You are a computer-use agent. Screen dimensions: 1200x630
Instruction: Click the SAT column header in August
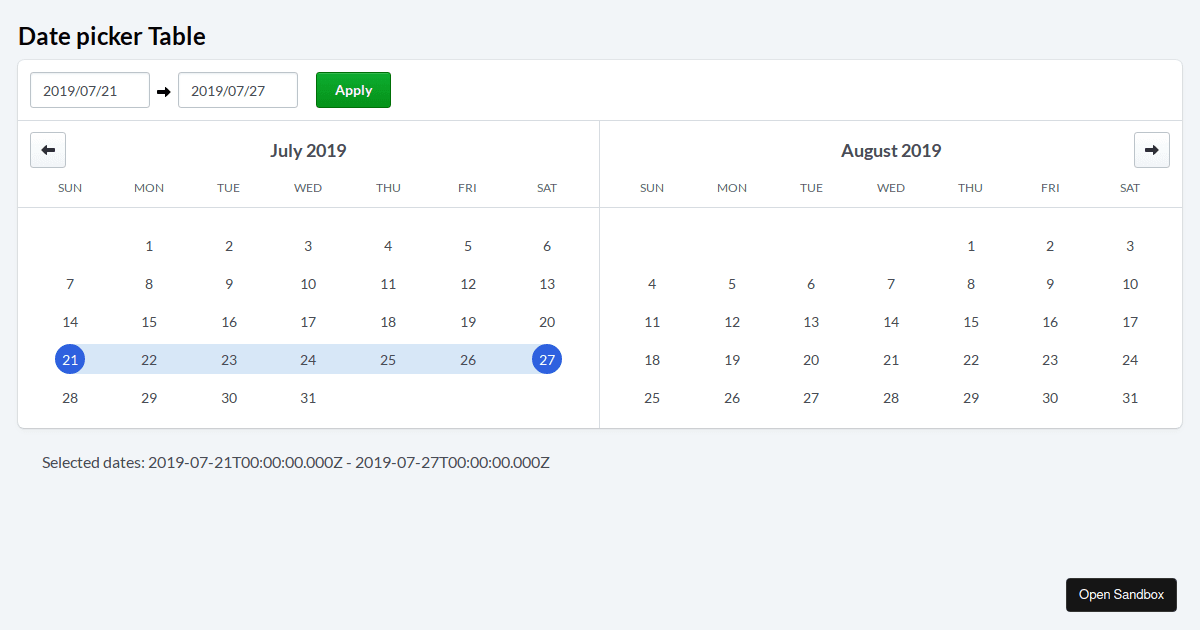[1129, 187]
